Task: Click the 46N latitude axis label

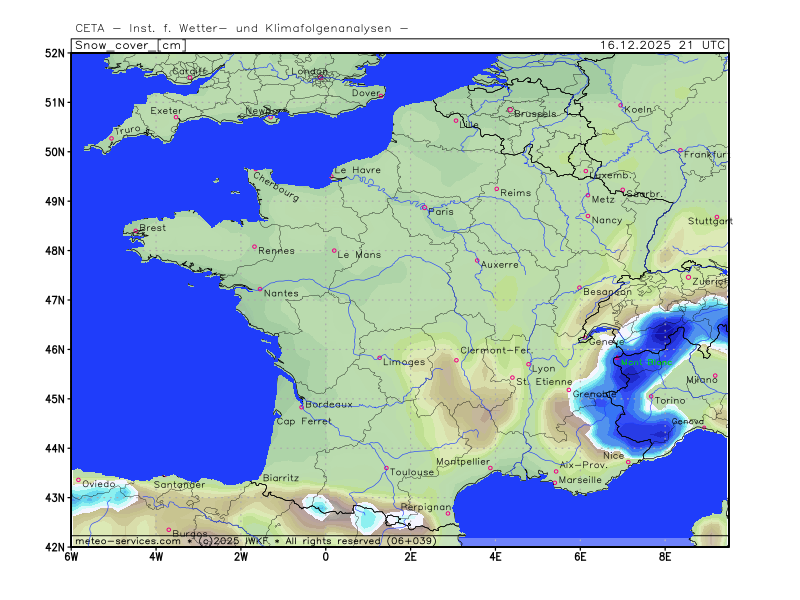Action: 54,350
